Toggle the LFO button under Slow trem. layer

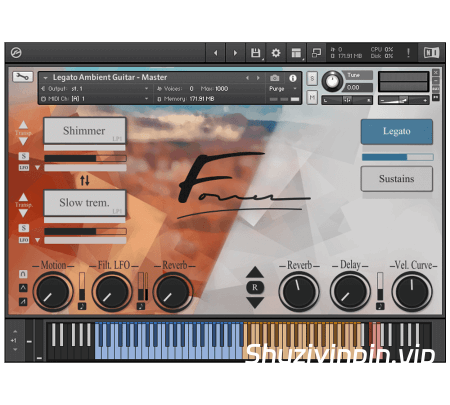point(24,240)
